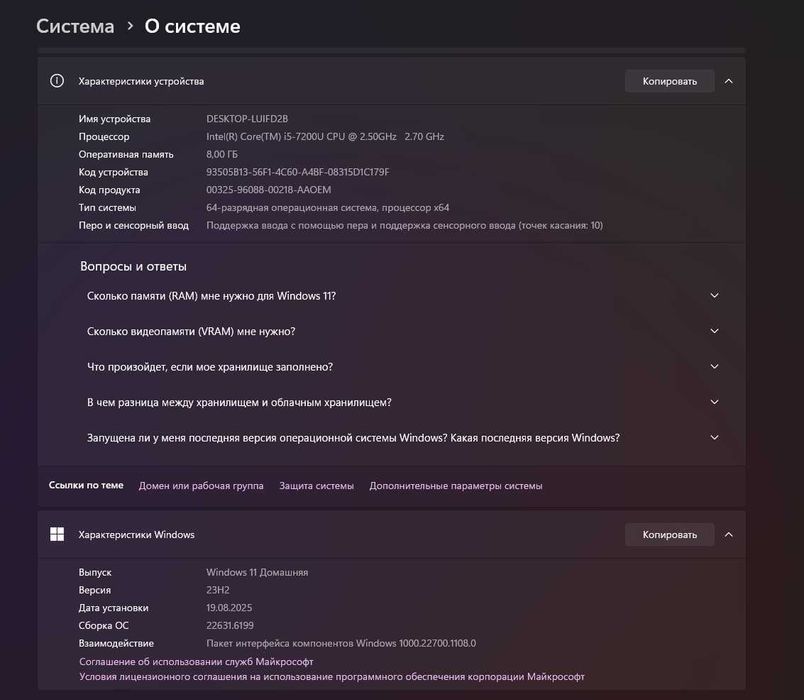Open Домен или рабочая группа link
This screenshot has width=804, height=700.
click(x=201, y=486)
